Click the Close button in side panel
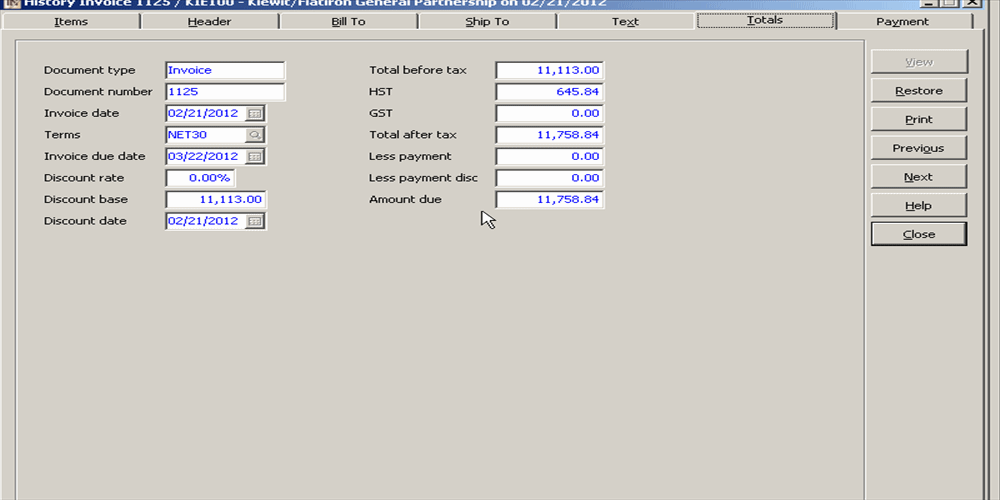Image resolution: width=1000 pixels, height=500 pixels. tap(918, 234)
